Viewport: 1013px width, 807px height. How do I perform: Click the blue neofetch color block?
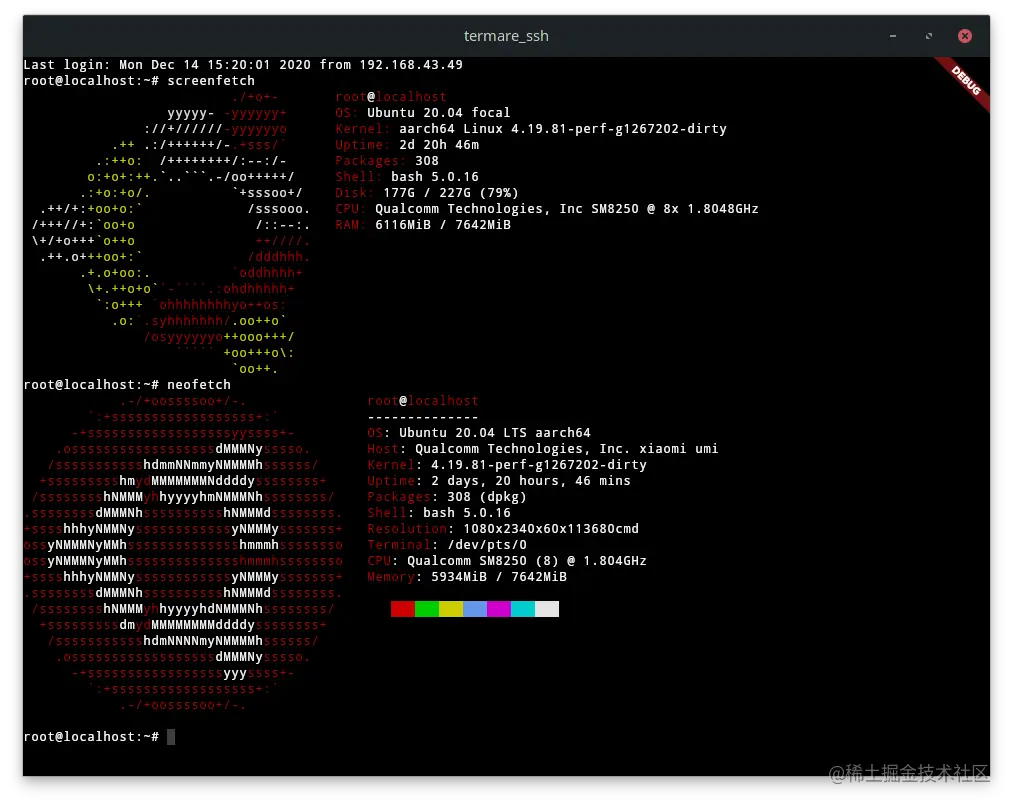(475, 609)
